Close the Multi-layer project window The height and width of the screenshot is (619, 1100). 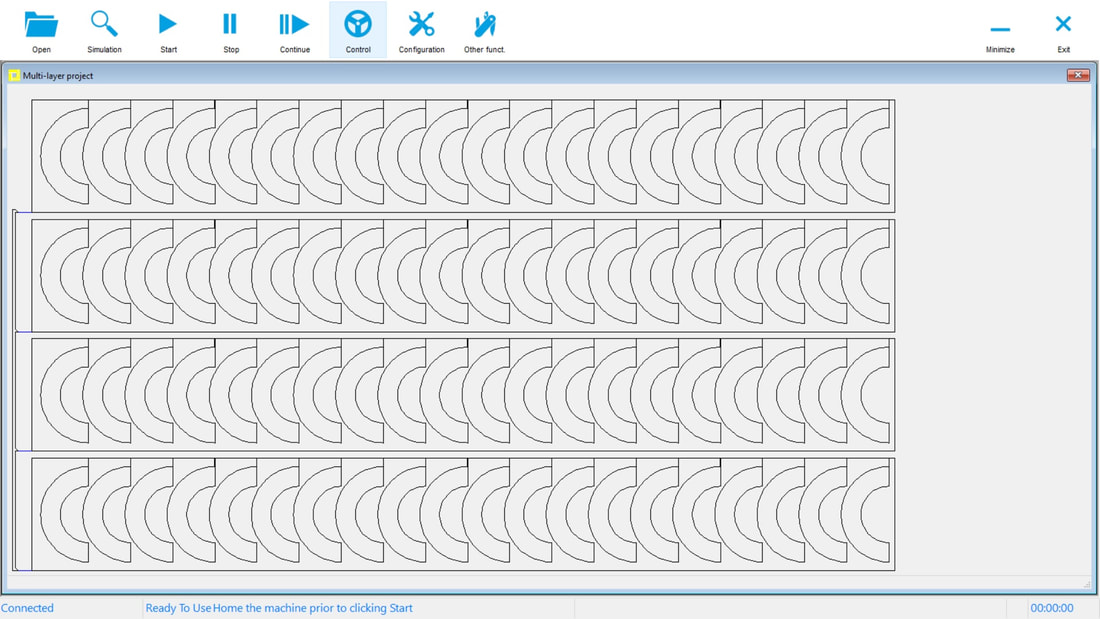coord(1077,75)
